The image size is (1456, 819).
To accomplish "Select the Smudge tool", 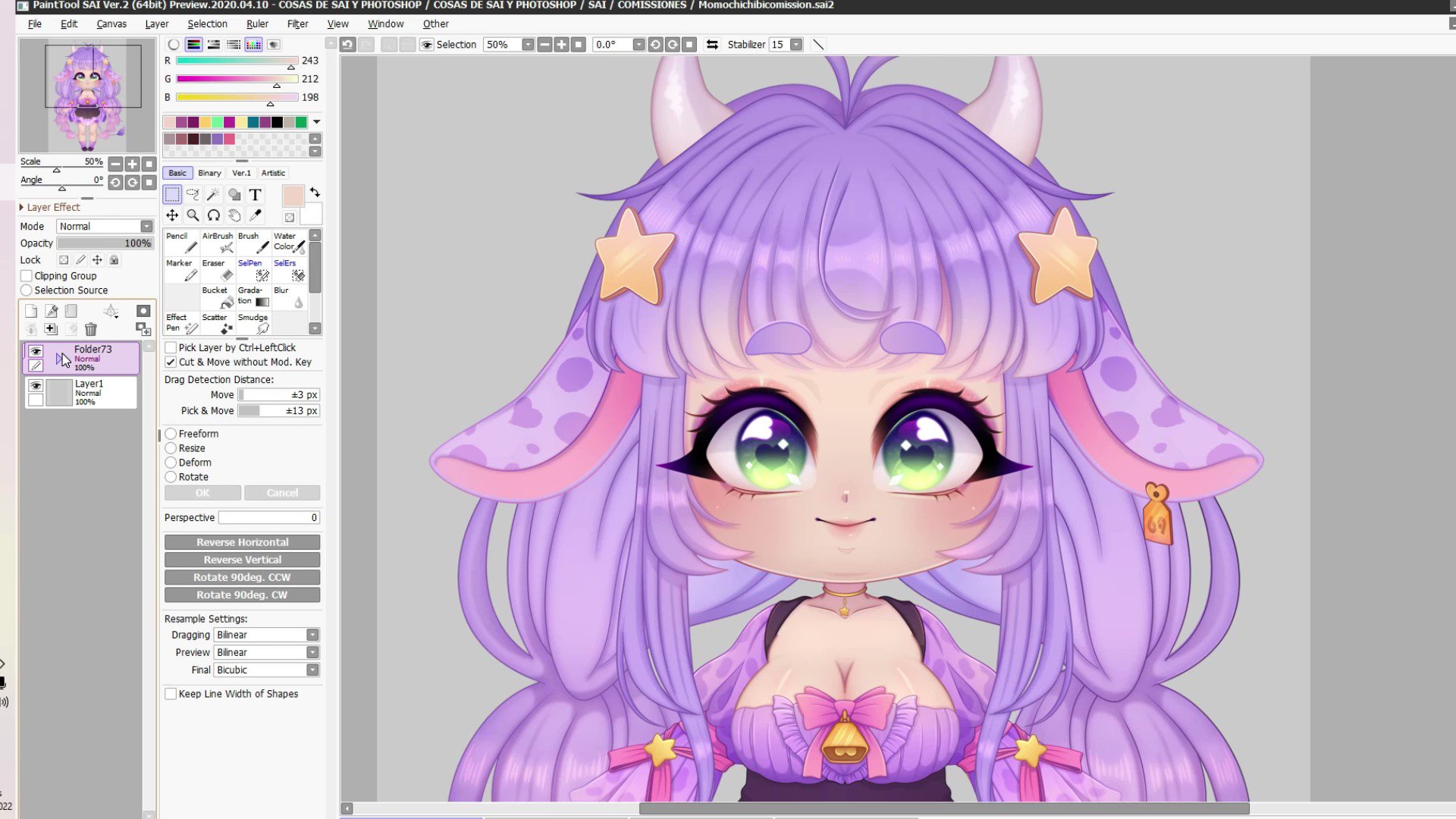I will (253, 324).
